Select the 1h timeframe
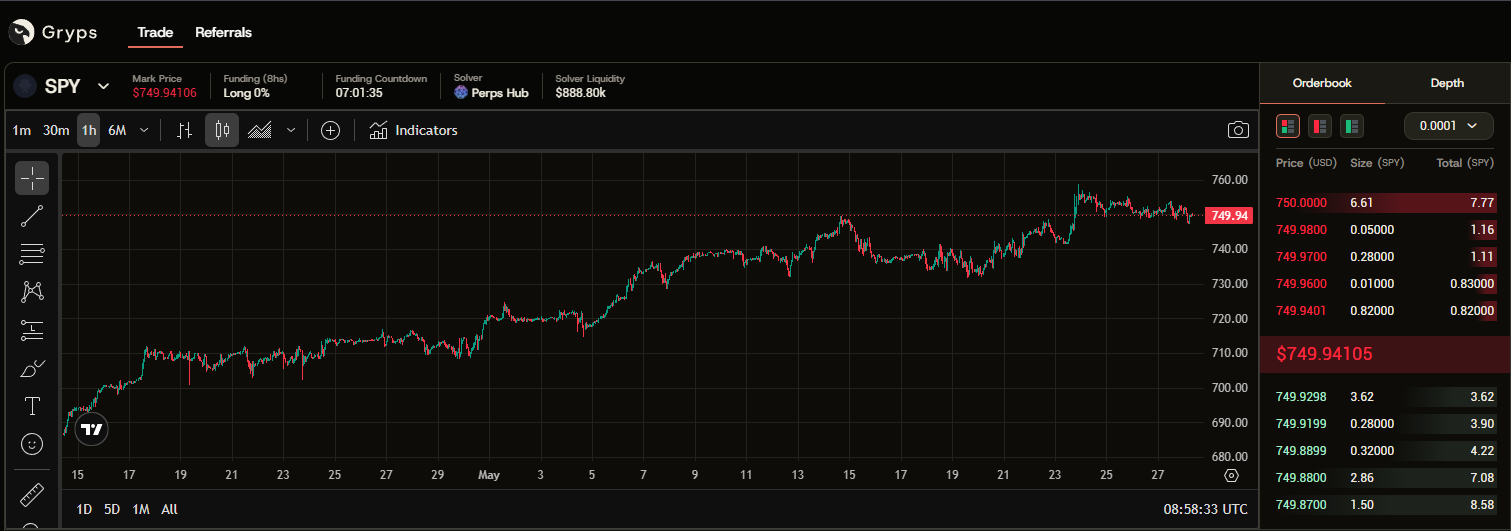 pos(89,130)
